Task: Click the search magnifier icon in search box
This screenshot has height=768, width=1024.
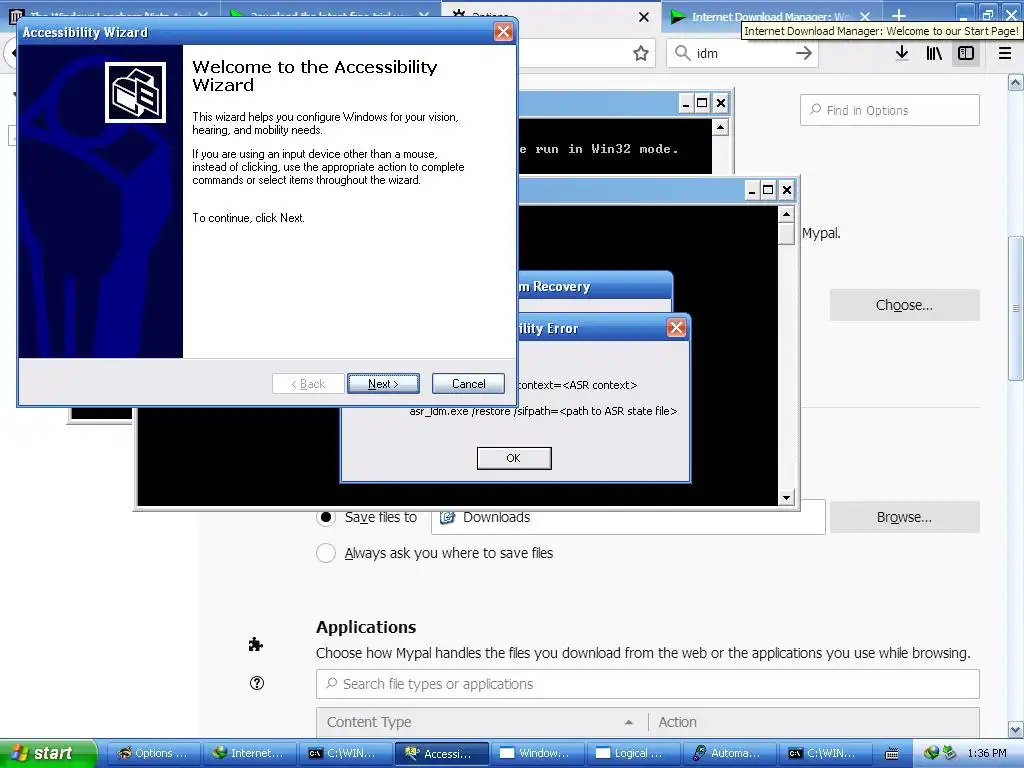Action: click(682, 53)
